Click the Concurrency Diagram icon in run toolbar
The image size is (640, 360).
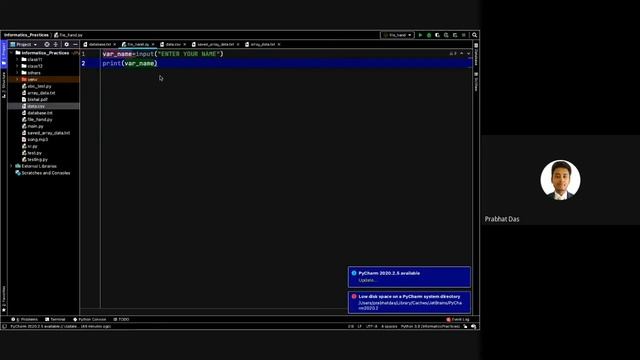click(455, 35)
